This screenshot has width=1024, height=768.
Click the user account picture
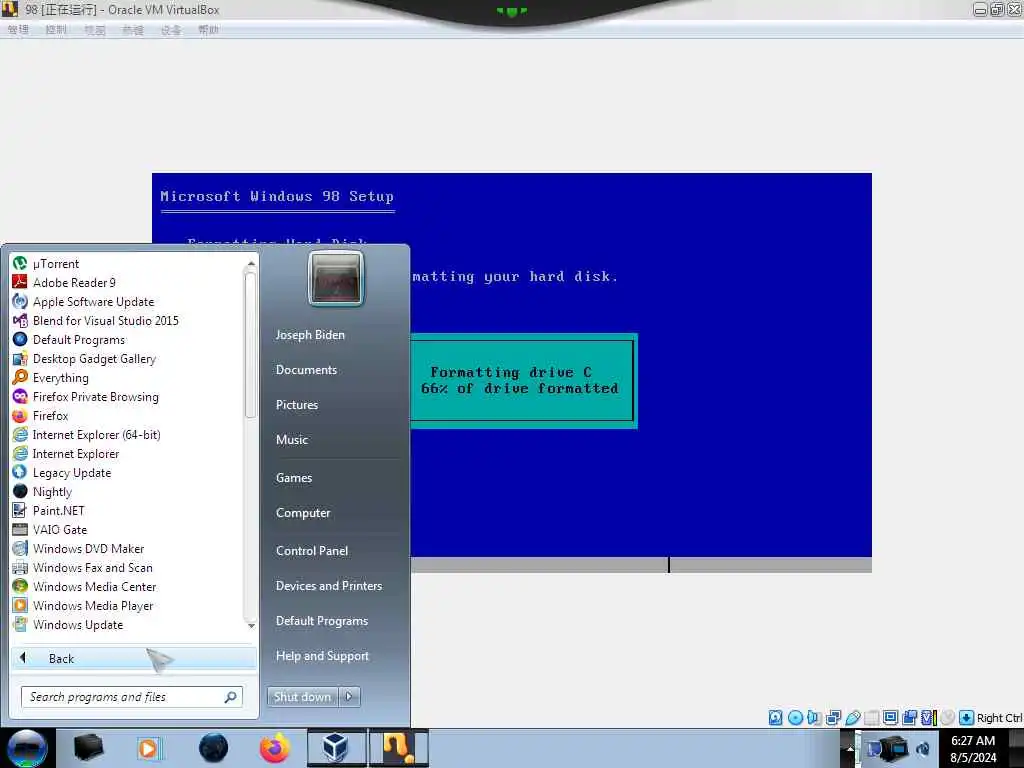[x=336, y=279]
